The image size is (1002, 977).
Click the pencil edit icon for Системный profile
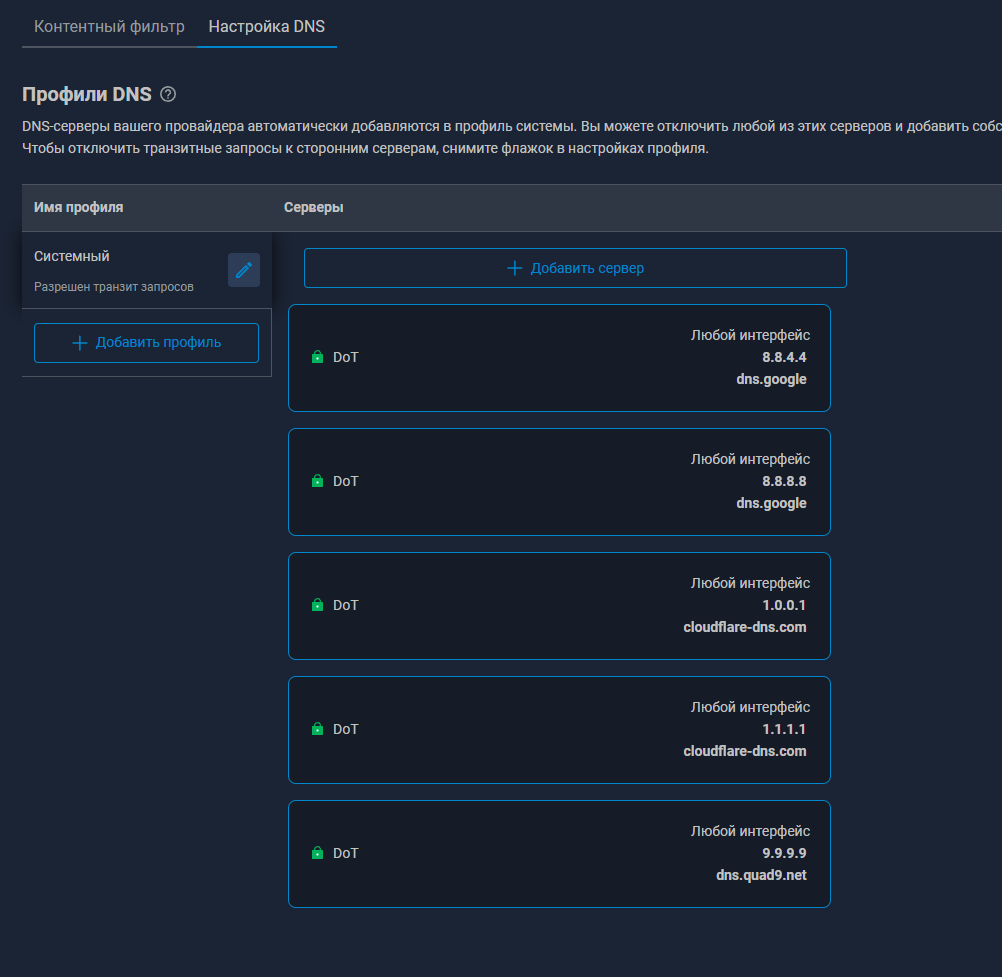pos(244,270)
